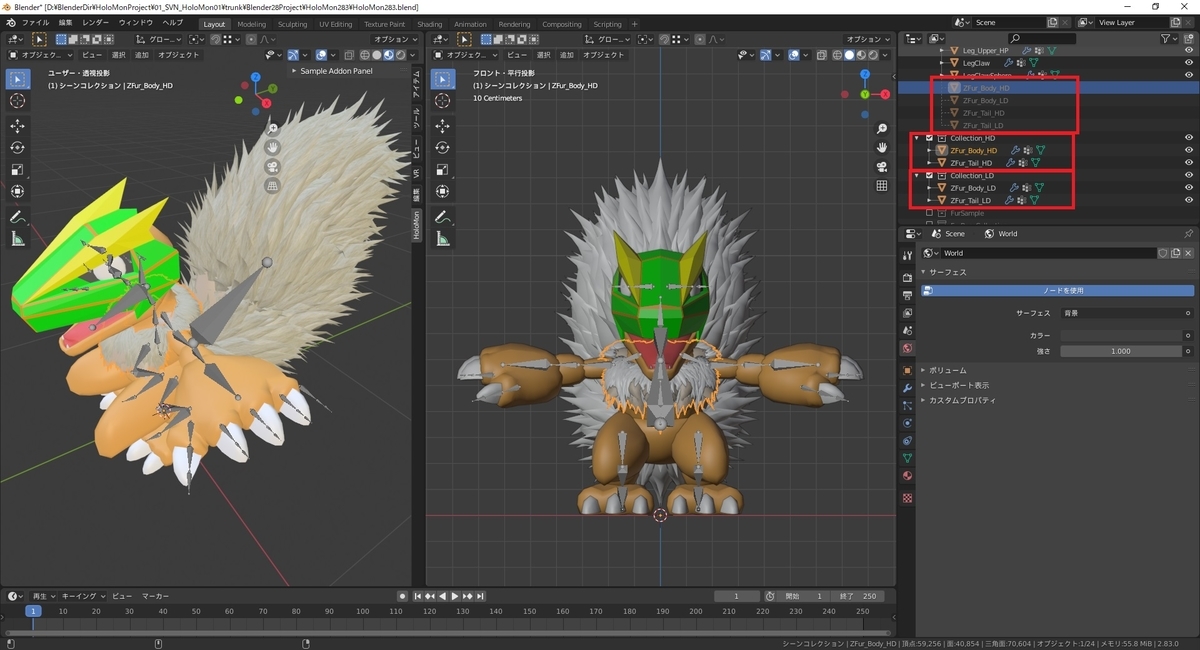Toggle X-ray mode in right viewport header

click(x=821, y=55)
